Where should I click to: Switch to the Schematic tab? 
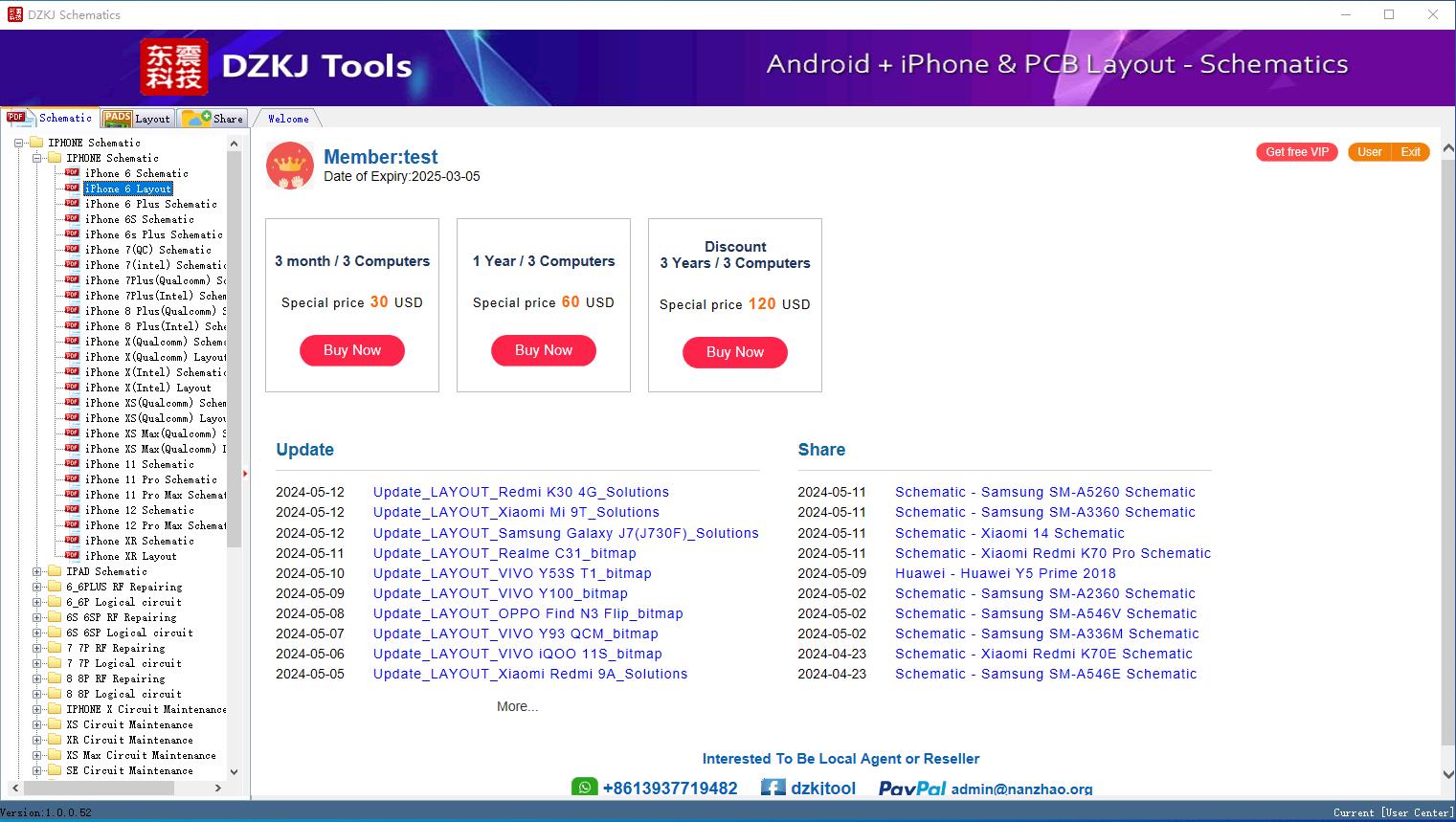click(x=50, y=118)
